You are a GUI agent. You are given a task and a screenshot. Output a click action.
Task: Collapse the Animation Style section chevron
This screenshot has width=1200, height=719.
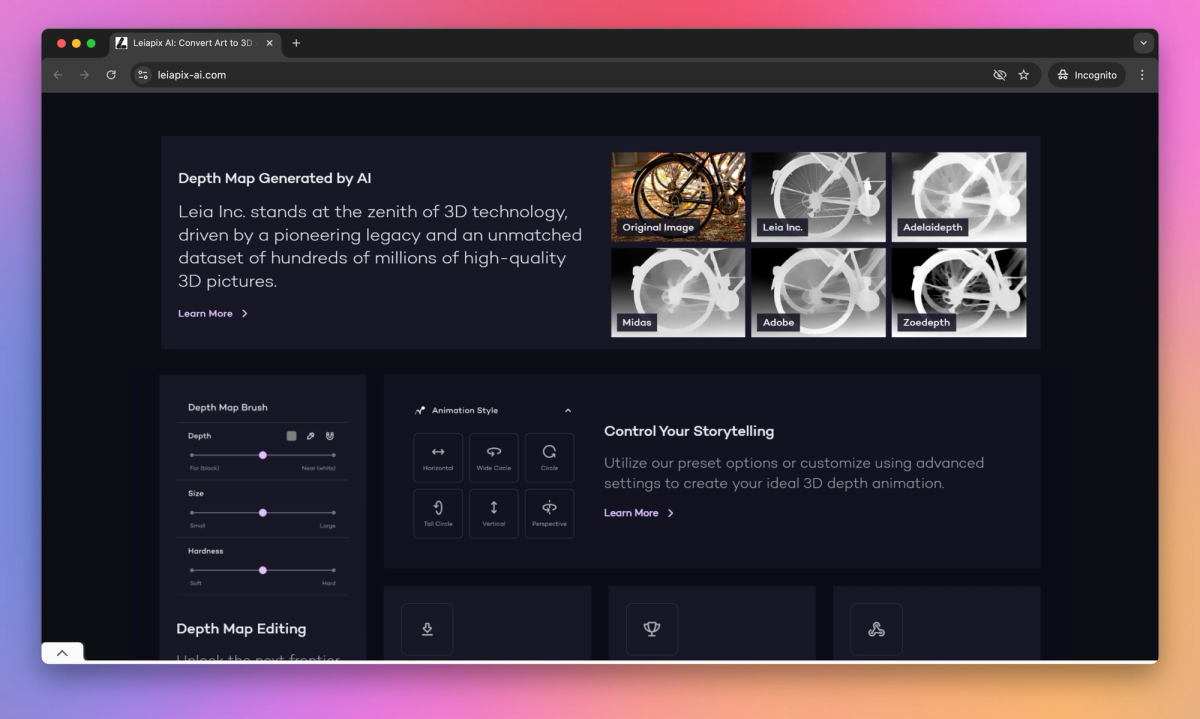click(568, 411)
